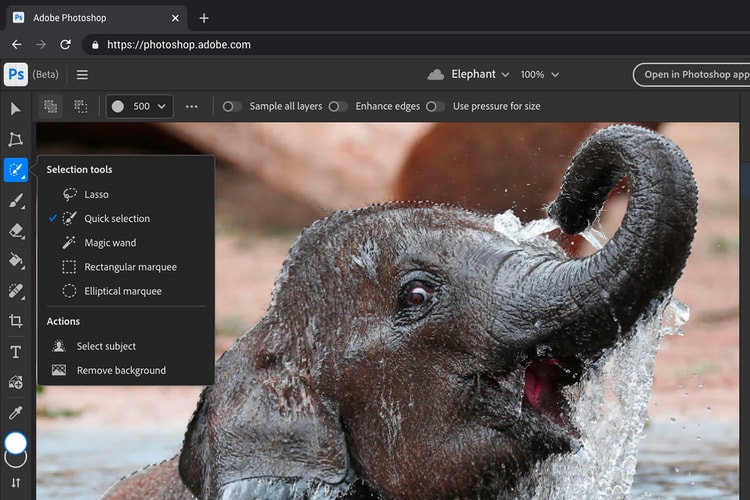This screenshot has height=500, width=750.
Task: Click Open in Photoshop app button
Action: [x=692, y=75]
